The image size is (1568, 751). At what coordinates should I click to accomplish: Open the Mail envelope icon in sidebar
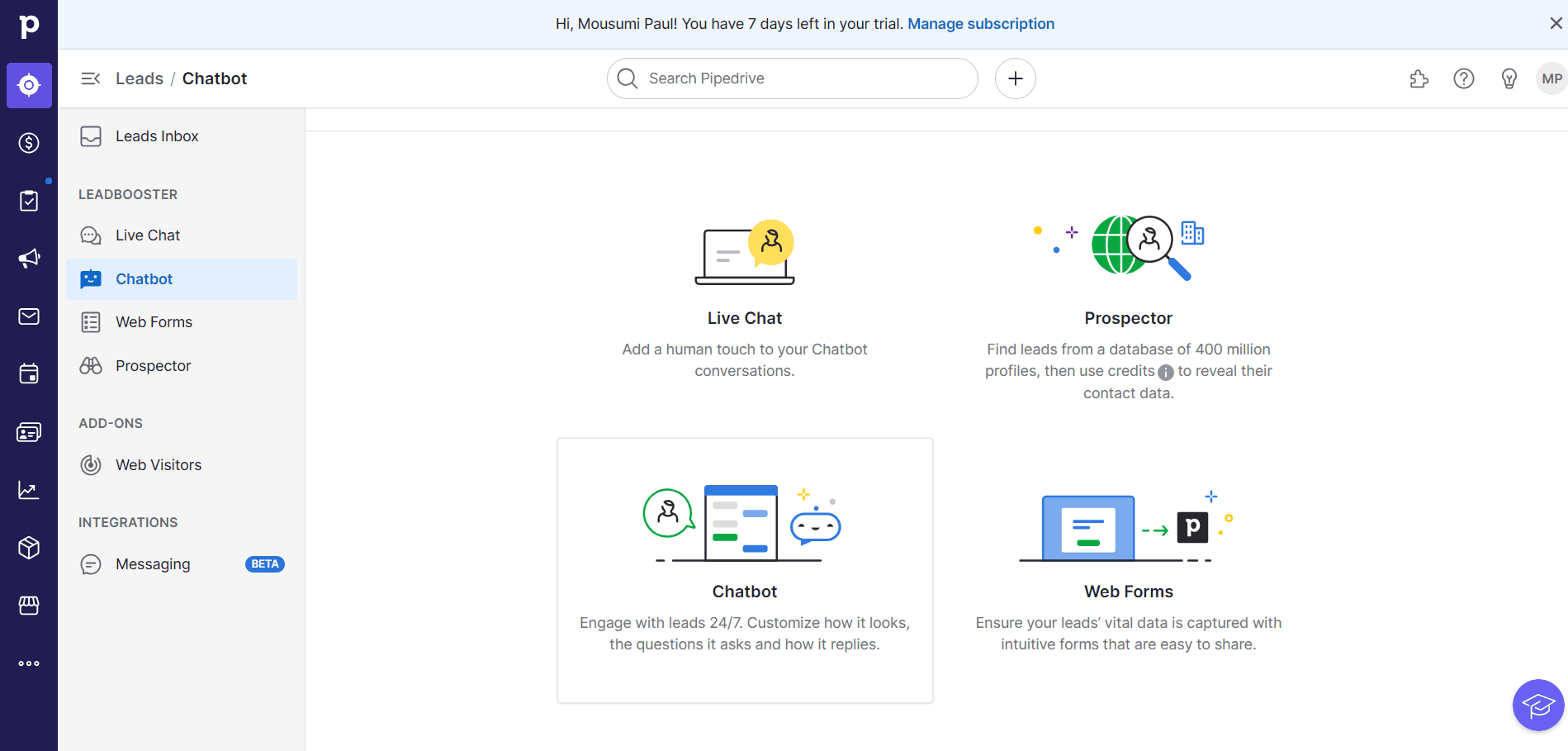(29, 316)
